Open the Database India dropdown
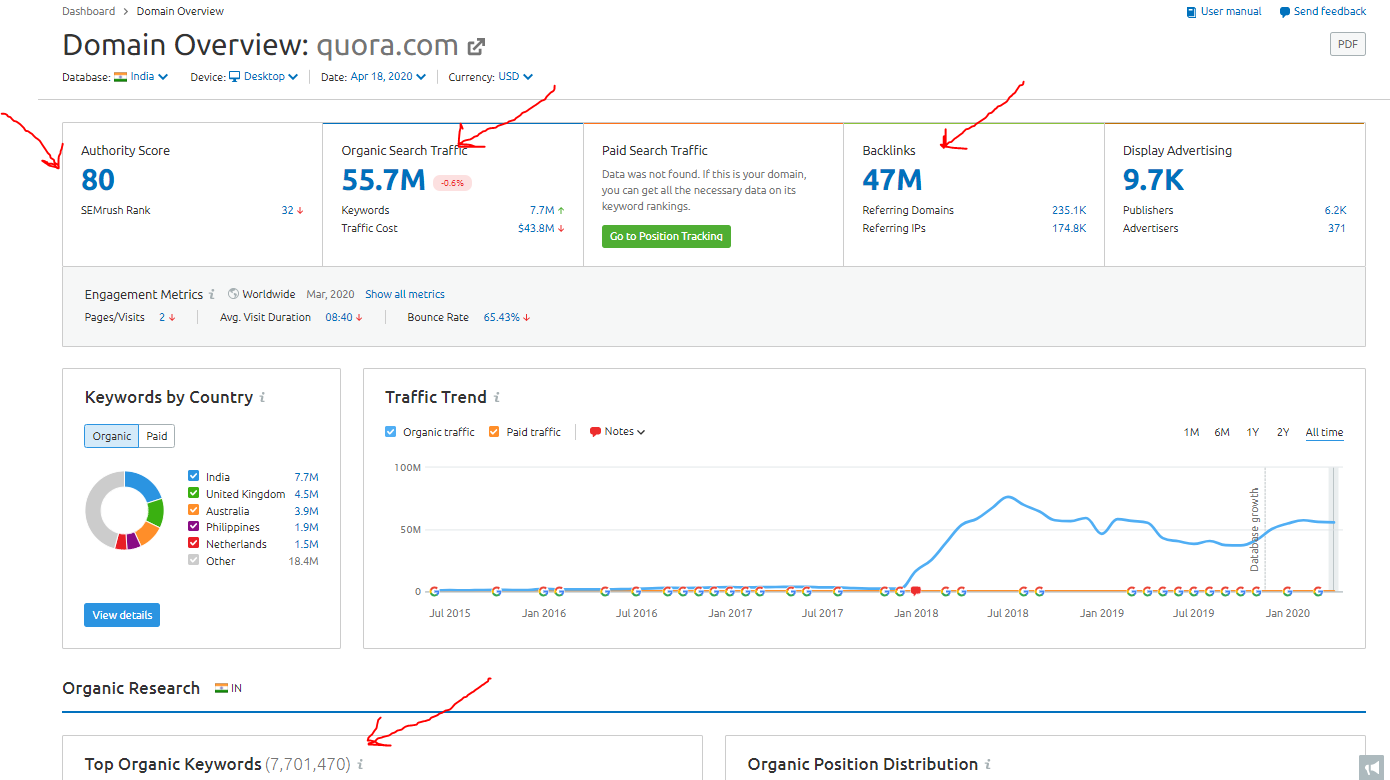The image size is (1390, 780). 149,76
